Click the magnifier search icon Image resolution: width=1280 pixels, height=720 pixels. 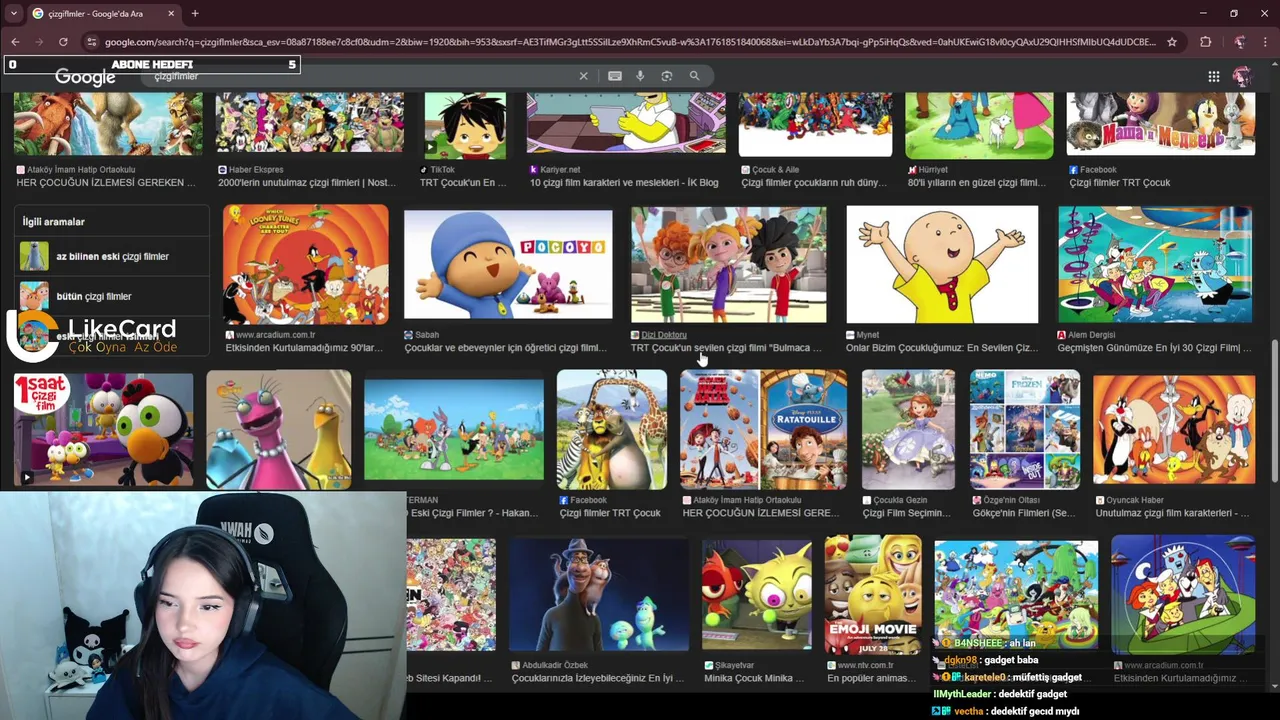(x=694, y=76)
